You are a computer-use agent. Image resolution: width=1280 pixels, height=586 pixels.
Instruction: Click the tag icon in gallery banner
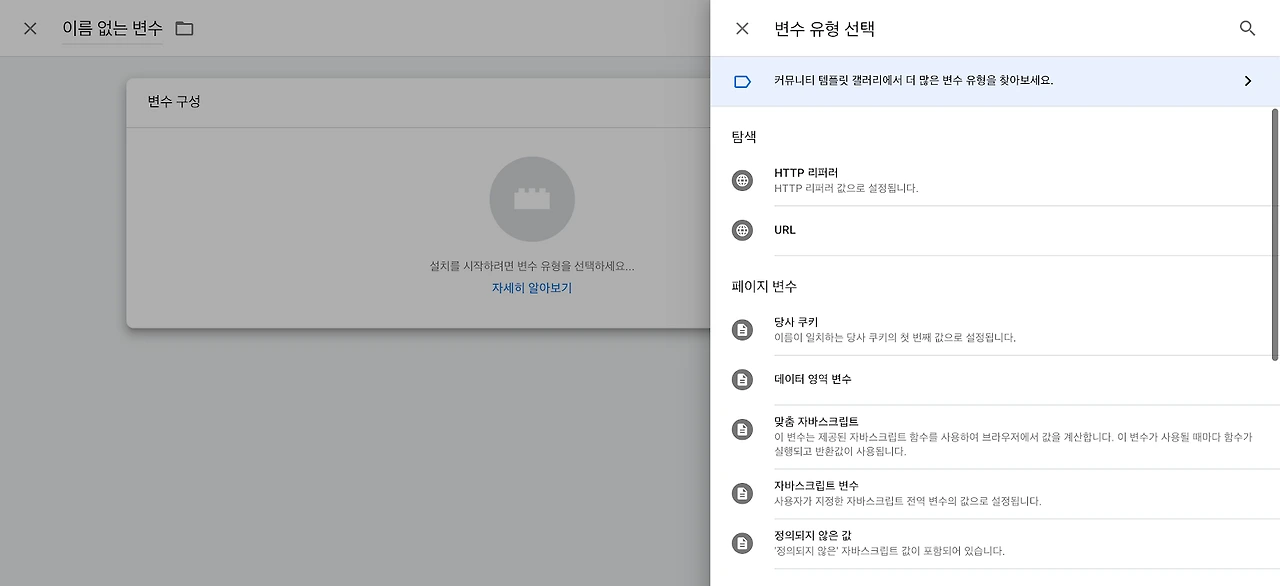click(x=742, y=82)
